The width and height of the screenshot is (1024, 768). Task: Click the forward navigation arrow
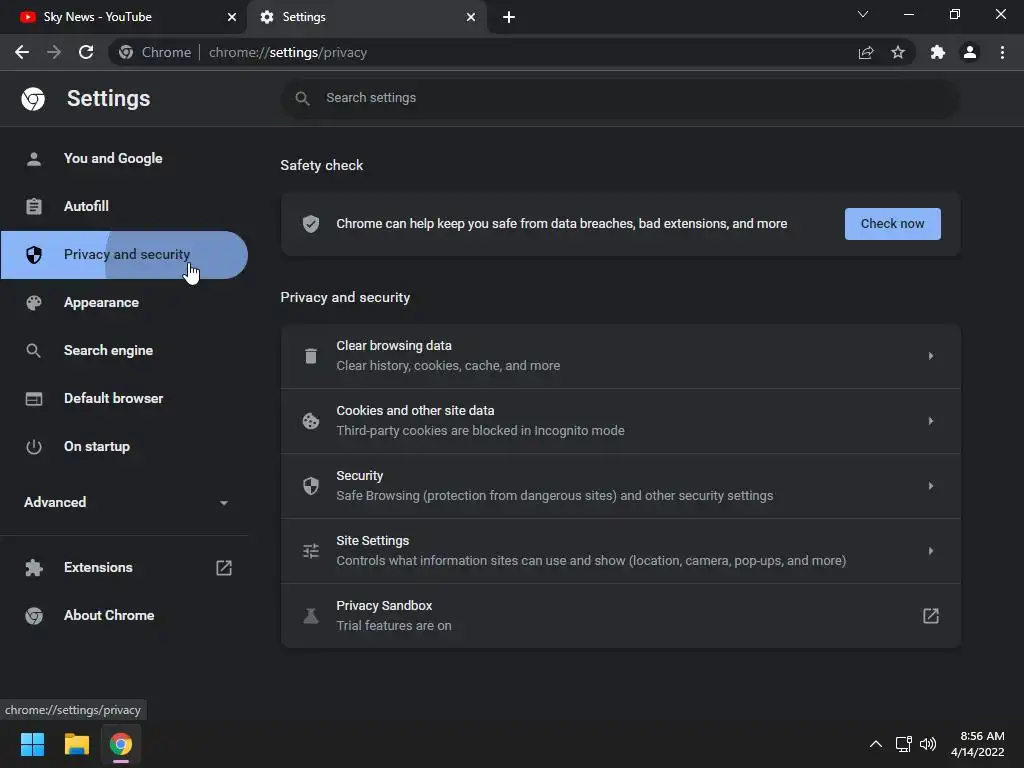tap(54, 52)
